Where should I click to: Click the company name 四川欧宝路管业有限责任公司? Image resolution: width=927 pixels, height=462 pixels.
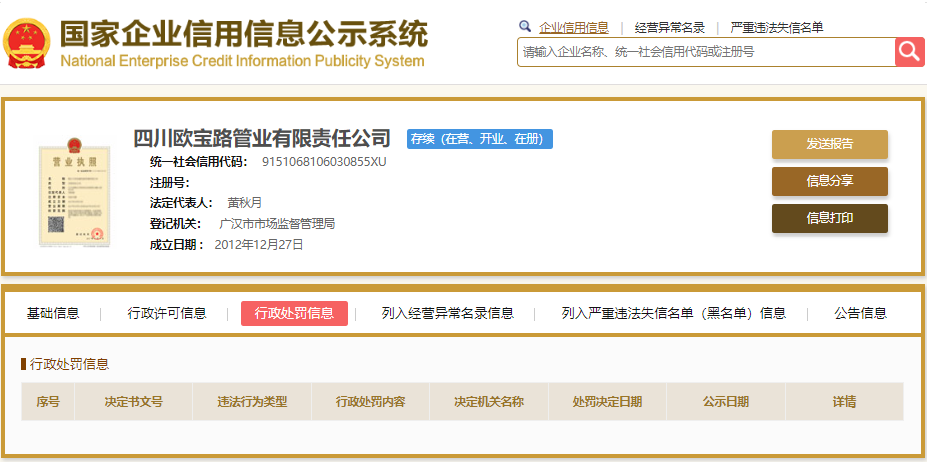[262, 138]
